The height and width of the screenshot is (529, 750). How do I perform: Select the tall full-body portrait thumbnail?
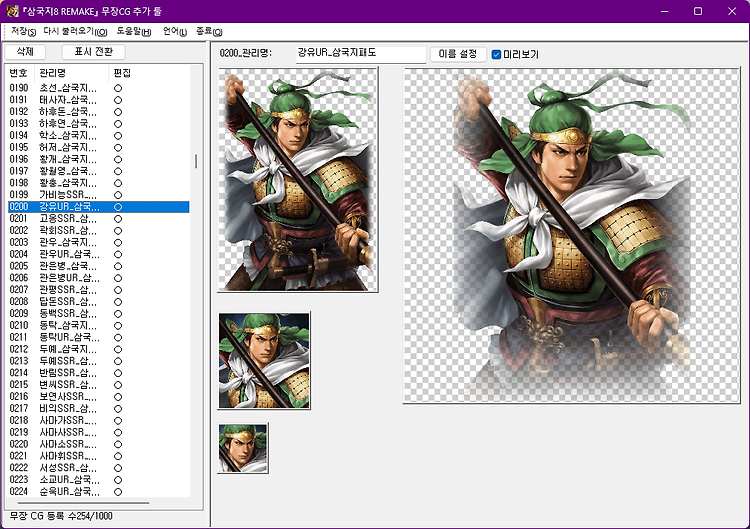pyautogui.click(x=298, y=179)
